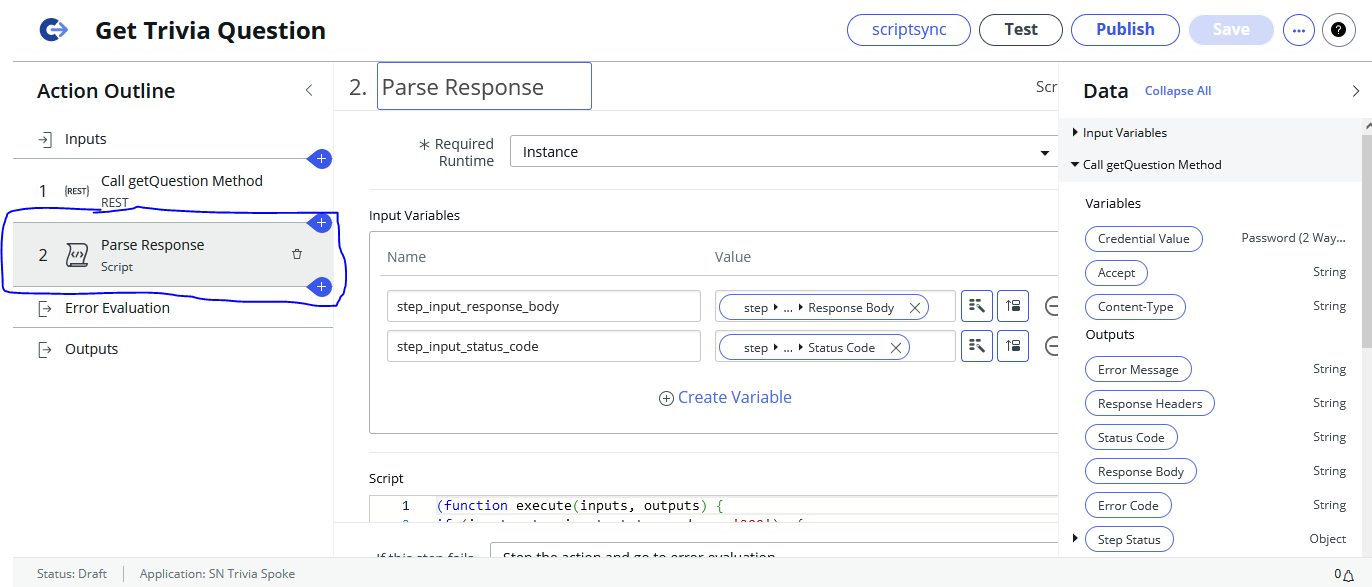
Task: Click the Data panel vertical scrollbar
Action: point(1365,240)
